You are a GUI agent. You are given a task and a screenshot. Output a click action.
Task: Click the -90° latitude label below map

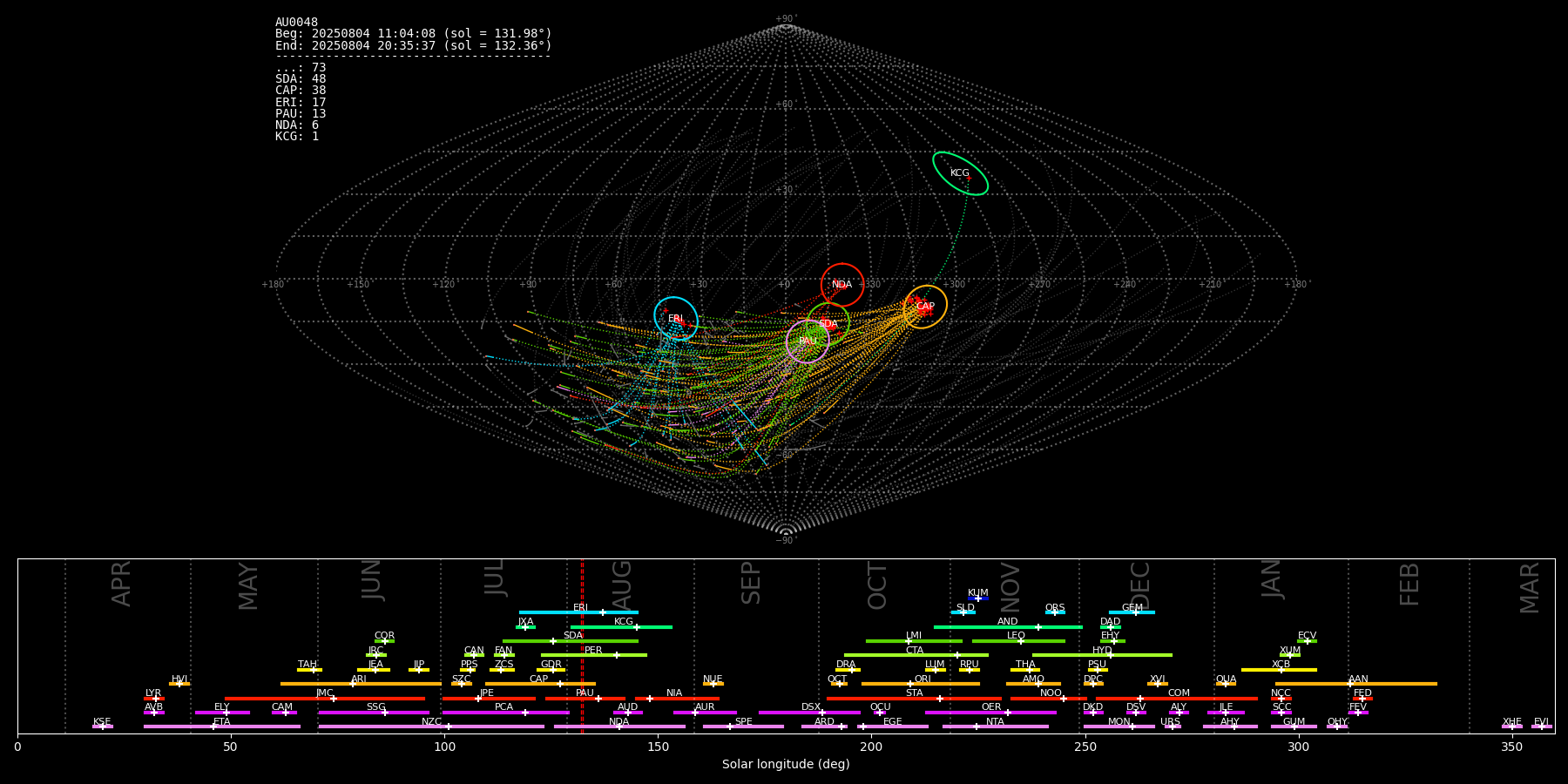pos(786,541)
